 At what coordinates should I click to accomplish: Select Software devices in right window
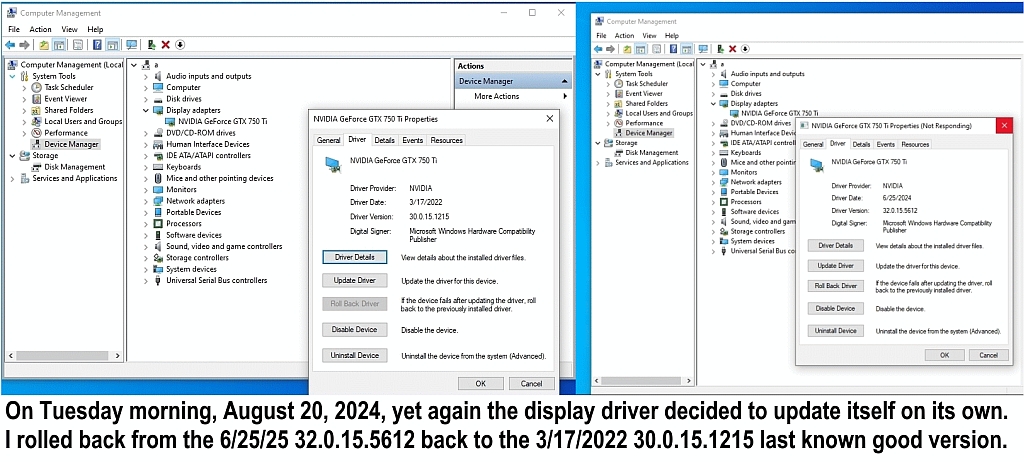[x=754, y=211]
